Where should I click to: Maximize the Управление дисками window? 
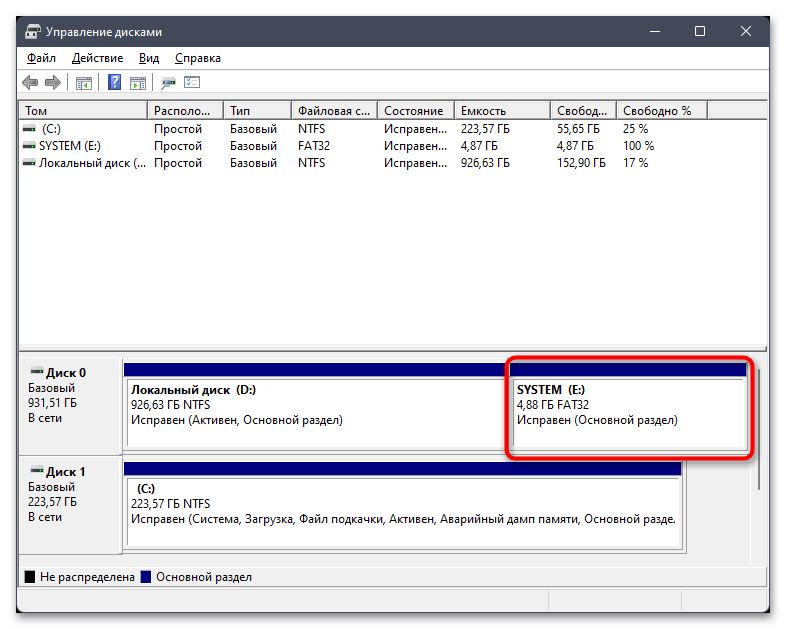coord(700,32)
